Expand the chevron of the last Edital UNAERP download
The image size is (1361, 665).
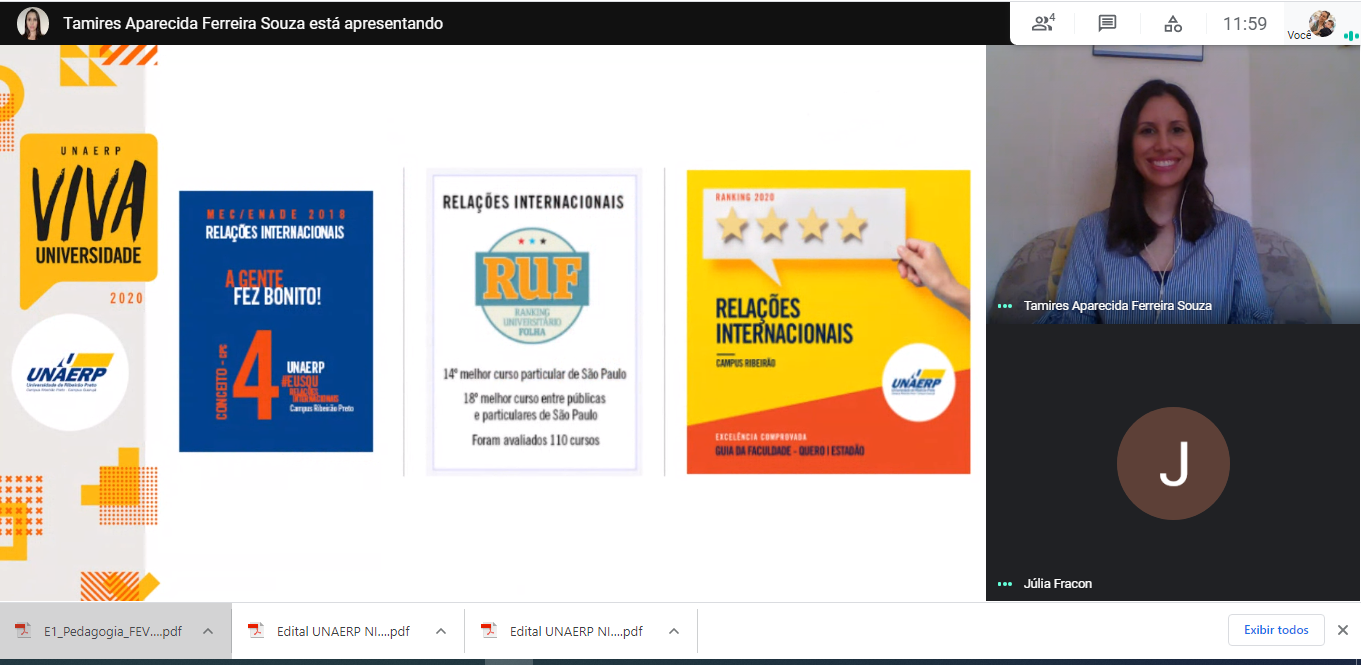coord(674,631)
